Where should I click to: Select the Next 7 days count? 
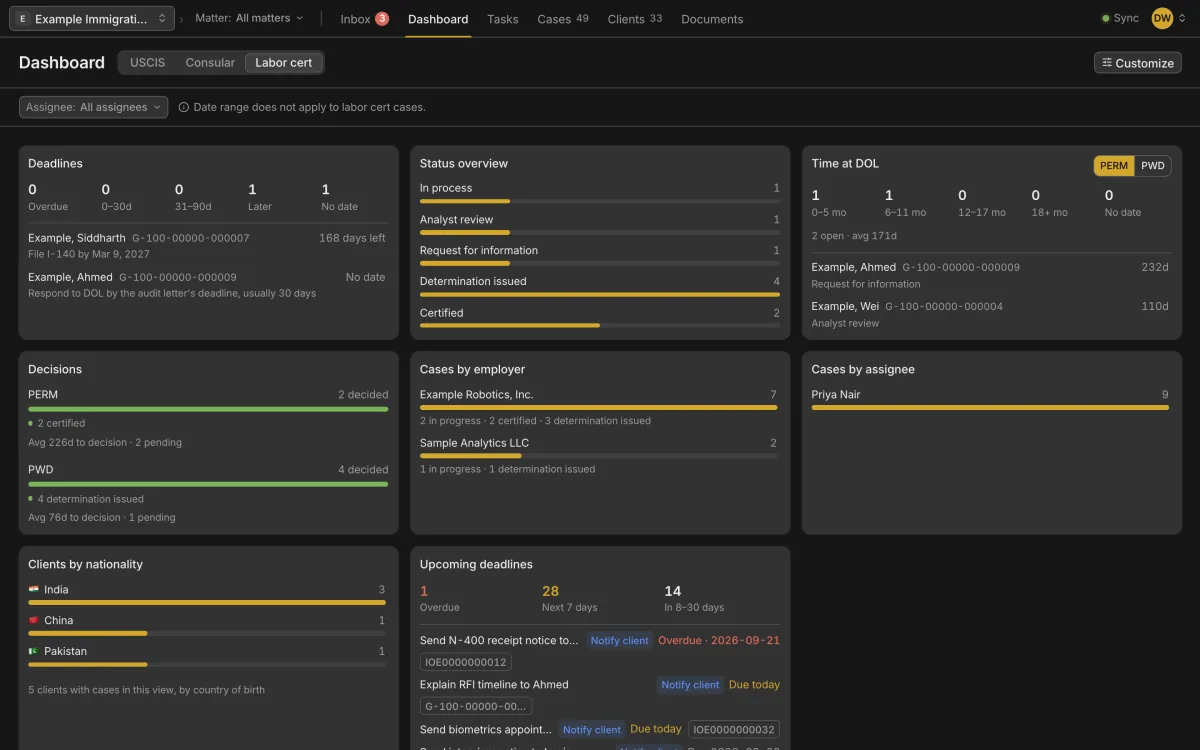[570, 598]
